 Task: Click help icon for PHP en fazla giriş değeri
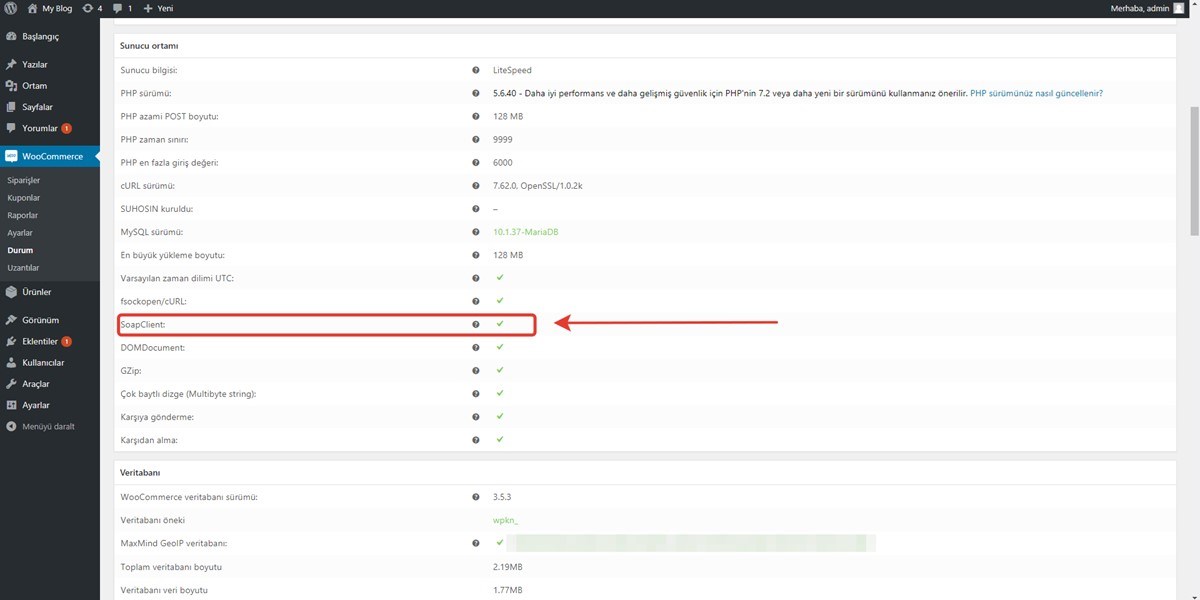(476, 162)
